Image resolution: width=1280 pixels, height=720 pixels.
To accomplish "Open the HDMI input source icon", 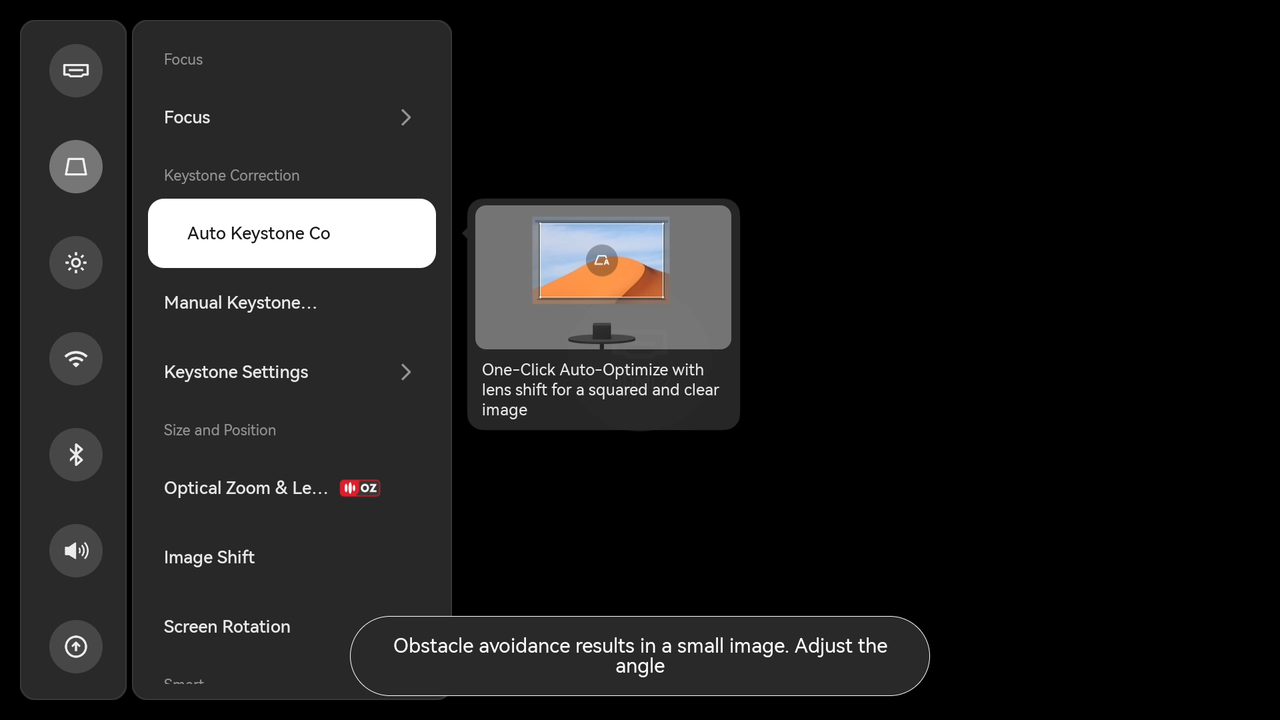I will tap(76, 71).
